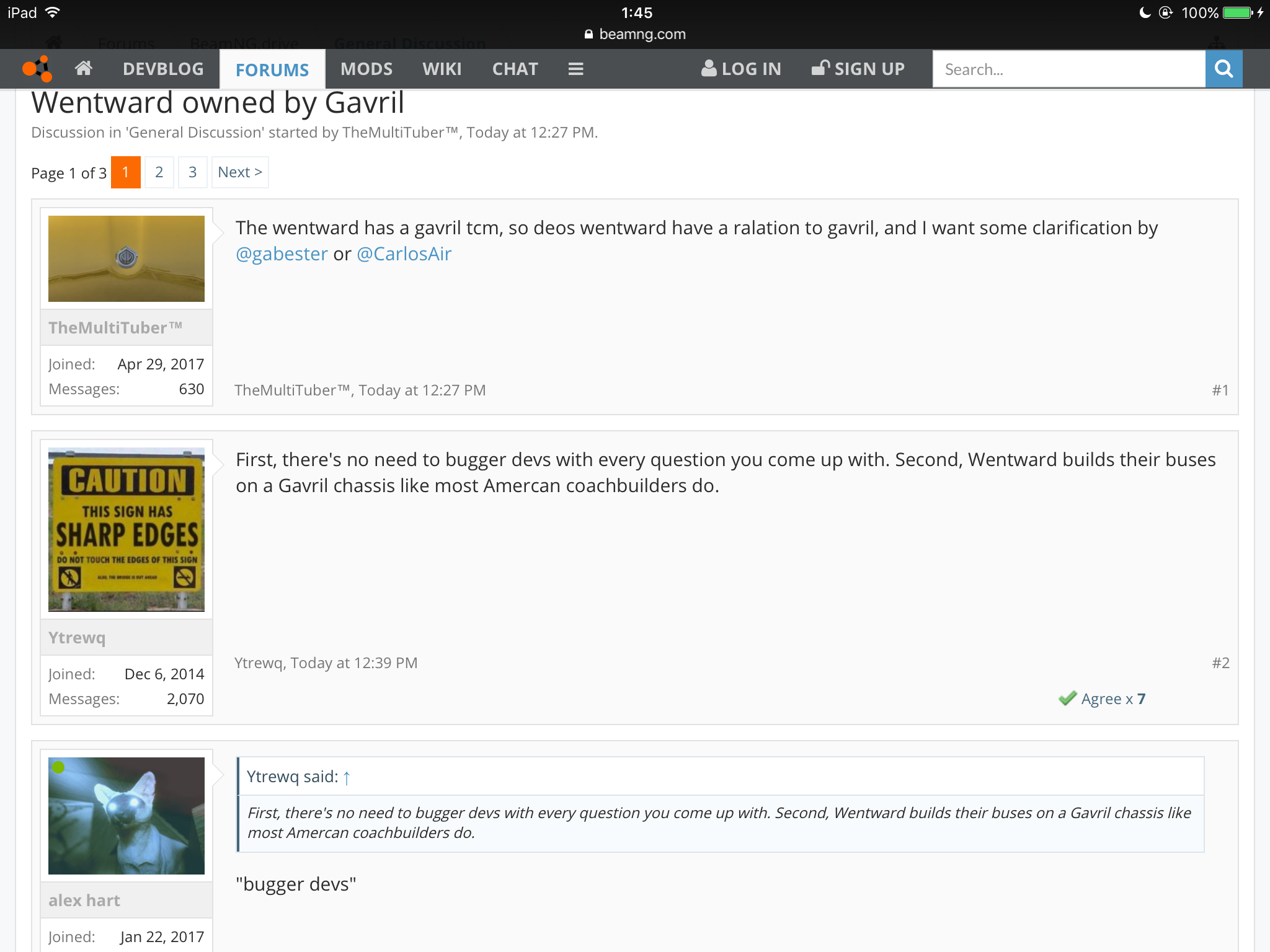This screenshot has width=1270, height=952.
Task: Open alex hart's cat avatar
Action: coord(127,816)
